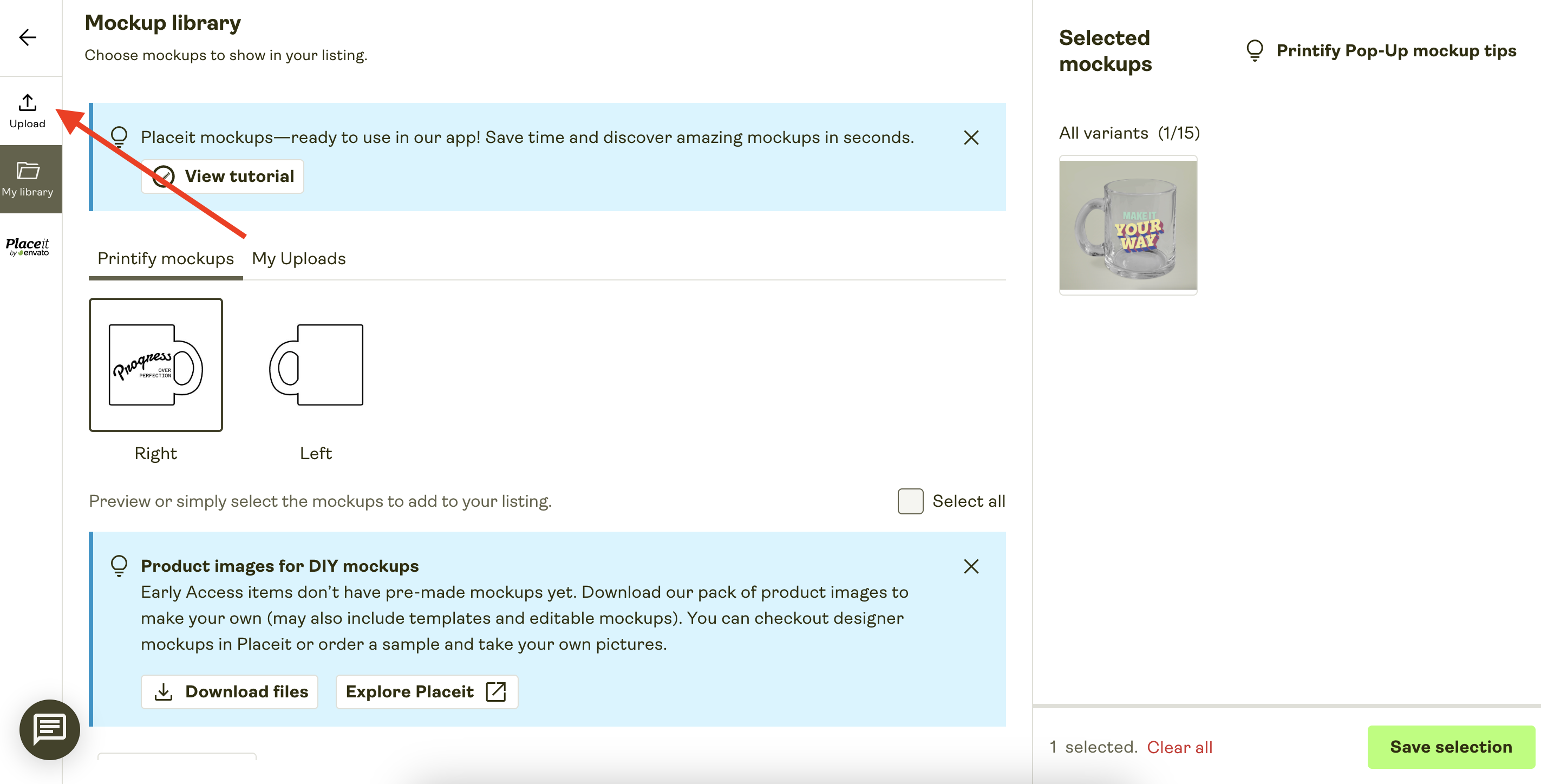The height and width of the screenshot is (784, 1541).
Task: Enable the Select all checkbox
Action: 910,501
